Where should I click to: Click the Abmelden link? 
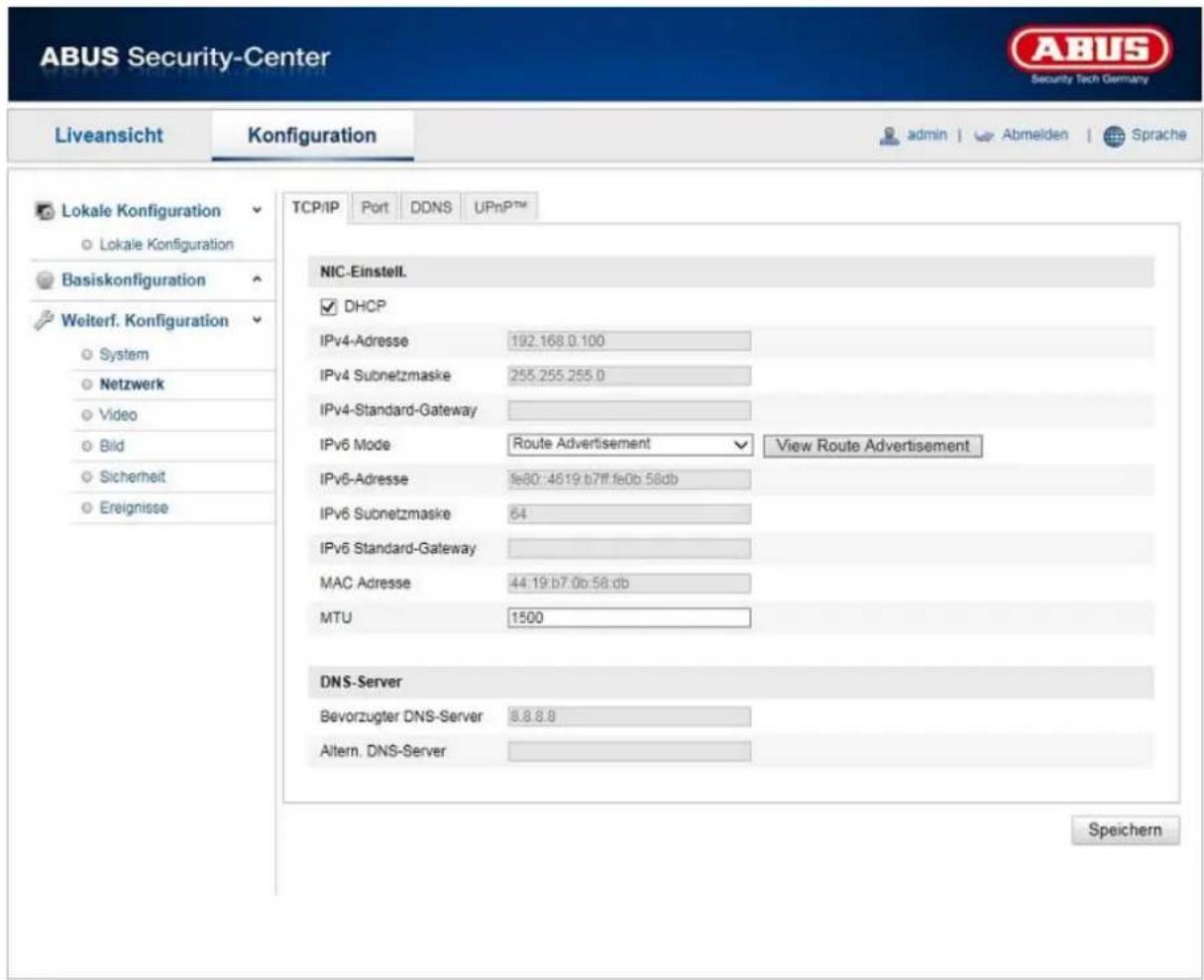(x=1035, y=135)
